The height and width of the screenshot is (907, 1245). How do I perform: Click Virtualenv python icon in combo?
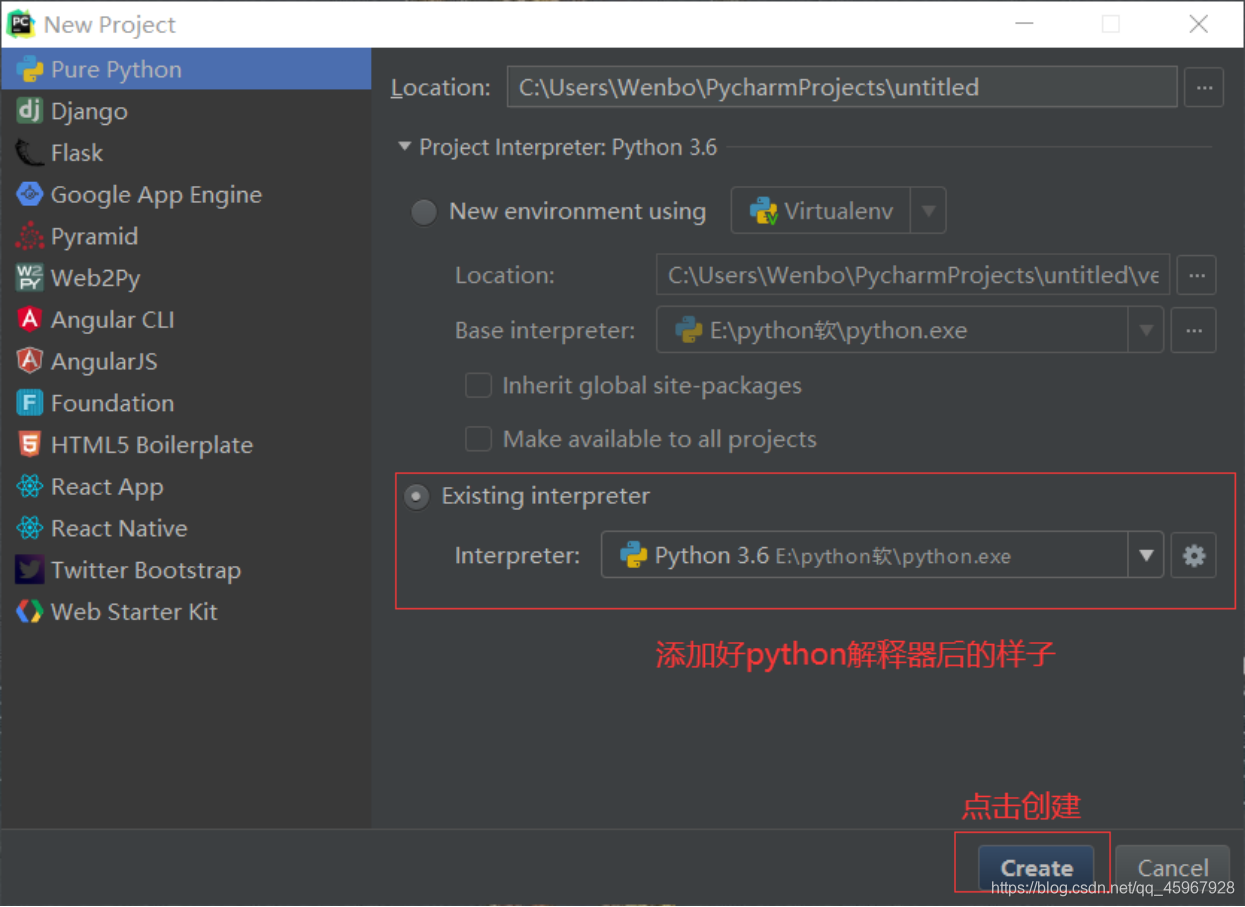click(x=764, y=211)
